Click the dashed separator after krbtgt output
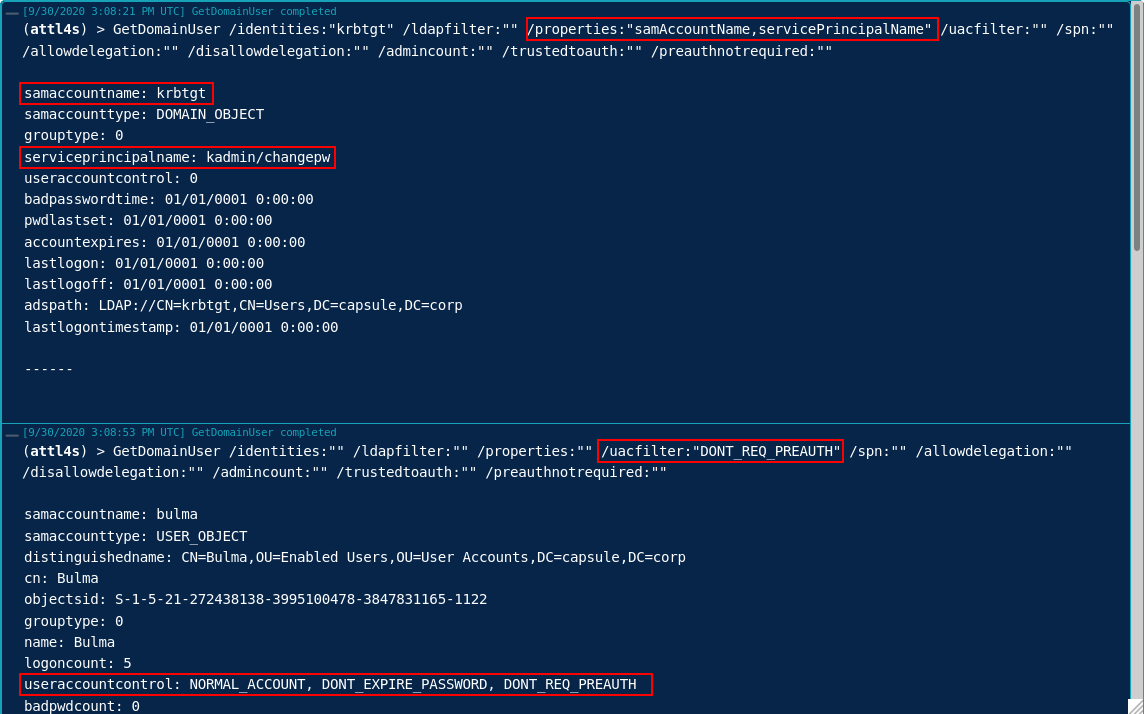 click(49, 369)
